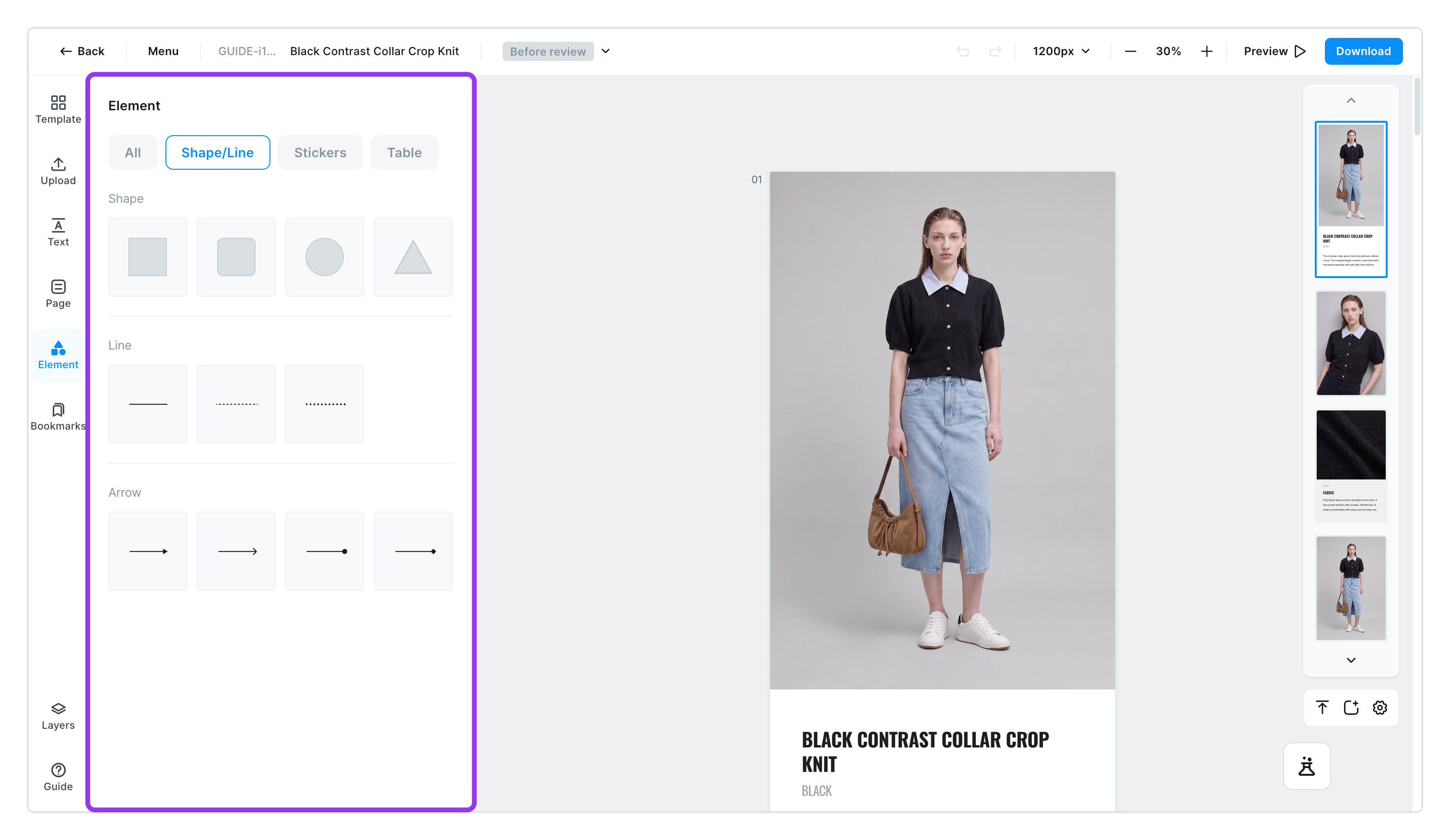
Task: Open the Bookmarks sidebar panel
Action: pos(58,417)
